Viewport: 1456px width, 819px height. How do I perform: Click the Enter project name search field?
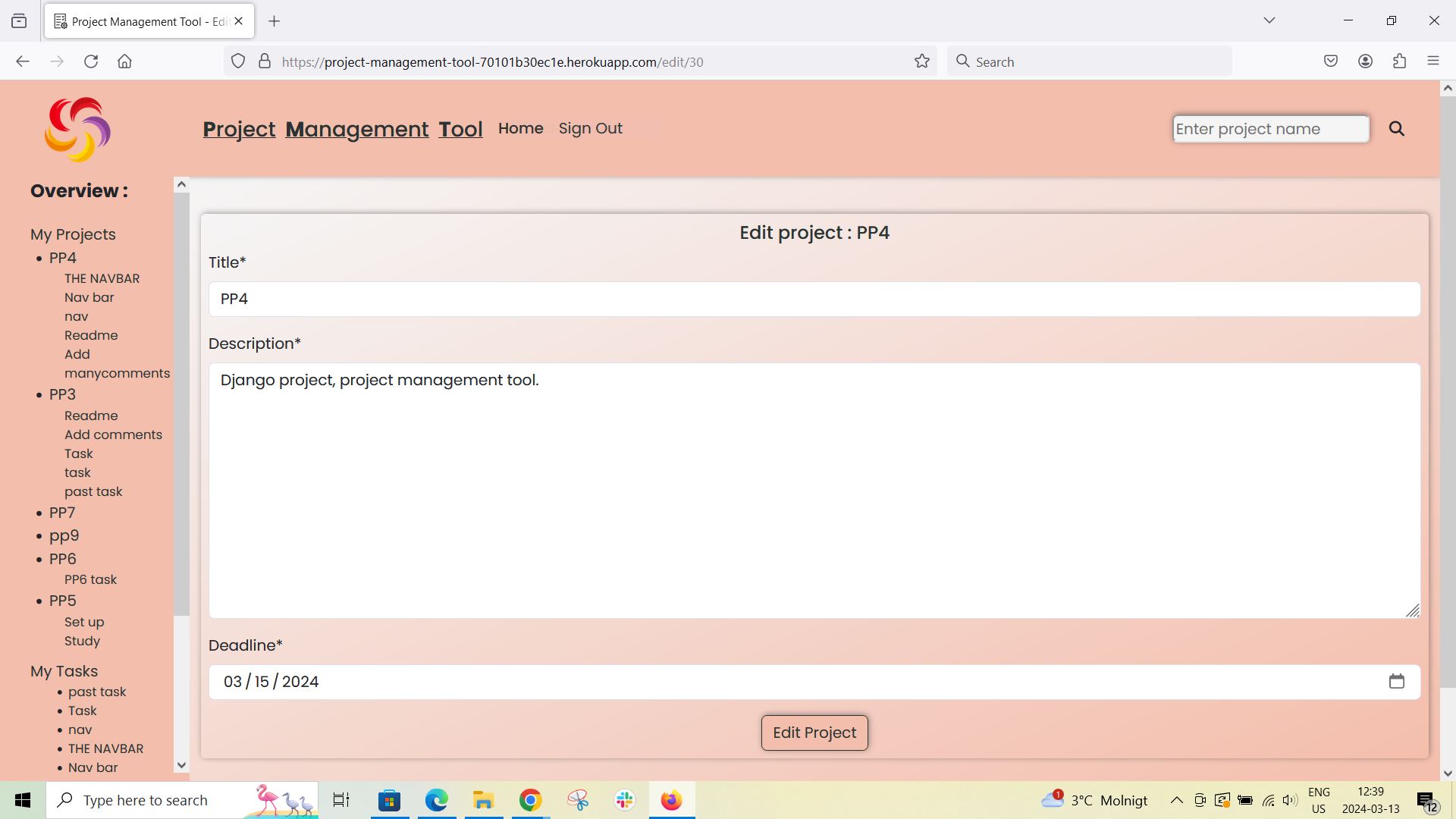tap(1271, 129)
